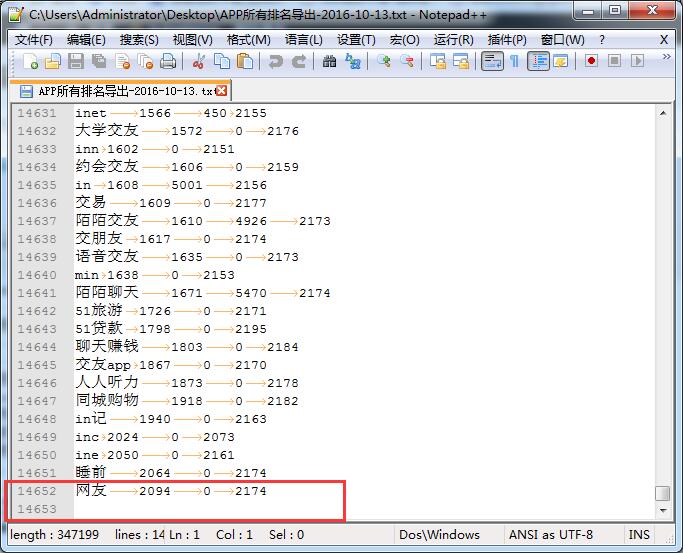Click the text 大学交友 on line 14632
Screen dimensions: 683x553
pyautogui.click(x=107, y=130)
